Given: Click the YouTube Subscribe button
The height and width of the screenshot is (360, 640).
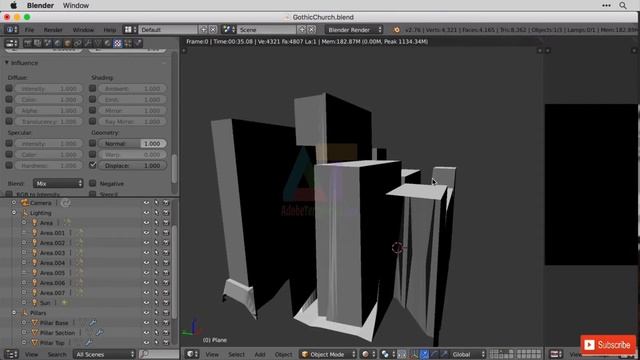Looking at the screenshot, I should point(608,345).
